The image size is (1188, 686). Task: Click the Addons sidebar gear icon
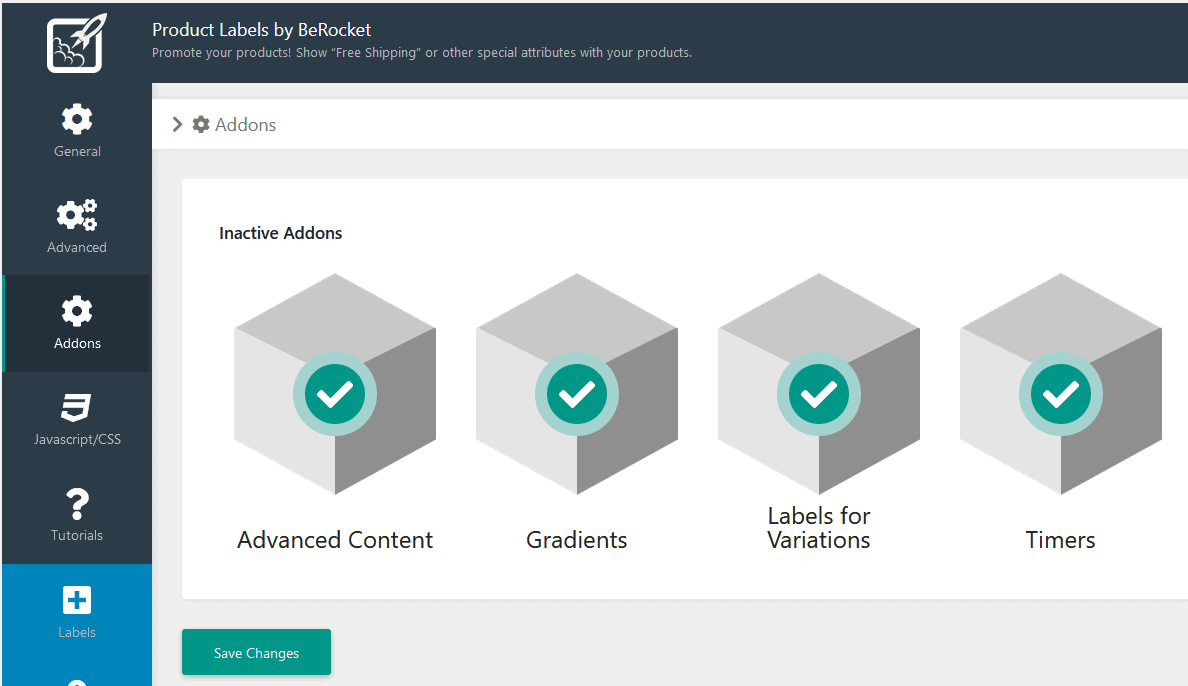coord(77,312)
